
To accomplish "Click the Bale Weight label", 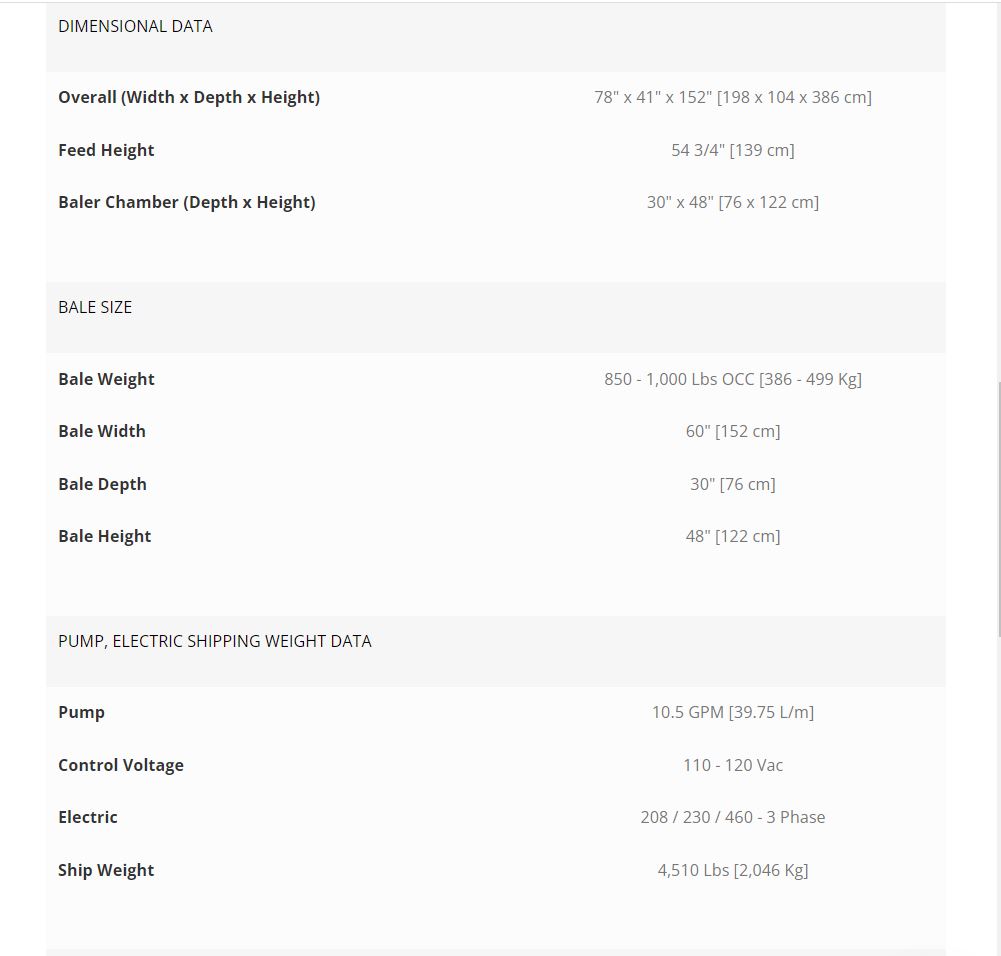I will click(x=106, y=379).
